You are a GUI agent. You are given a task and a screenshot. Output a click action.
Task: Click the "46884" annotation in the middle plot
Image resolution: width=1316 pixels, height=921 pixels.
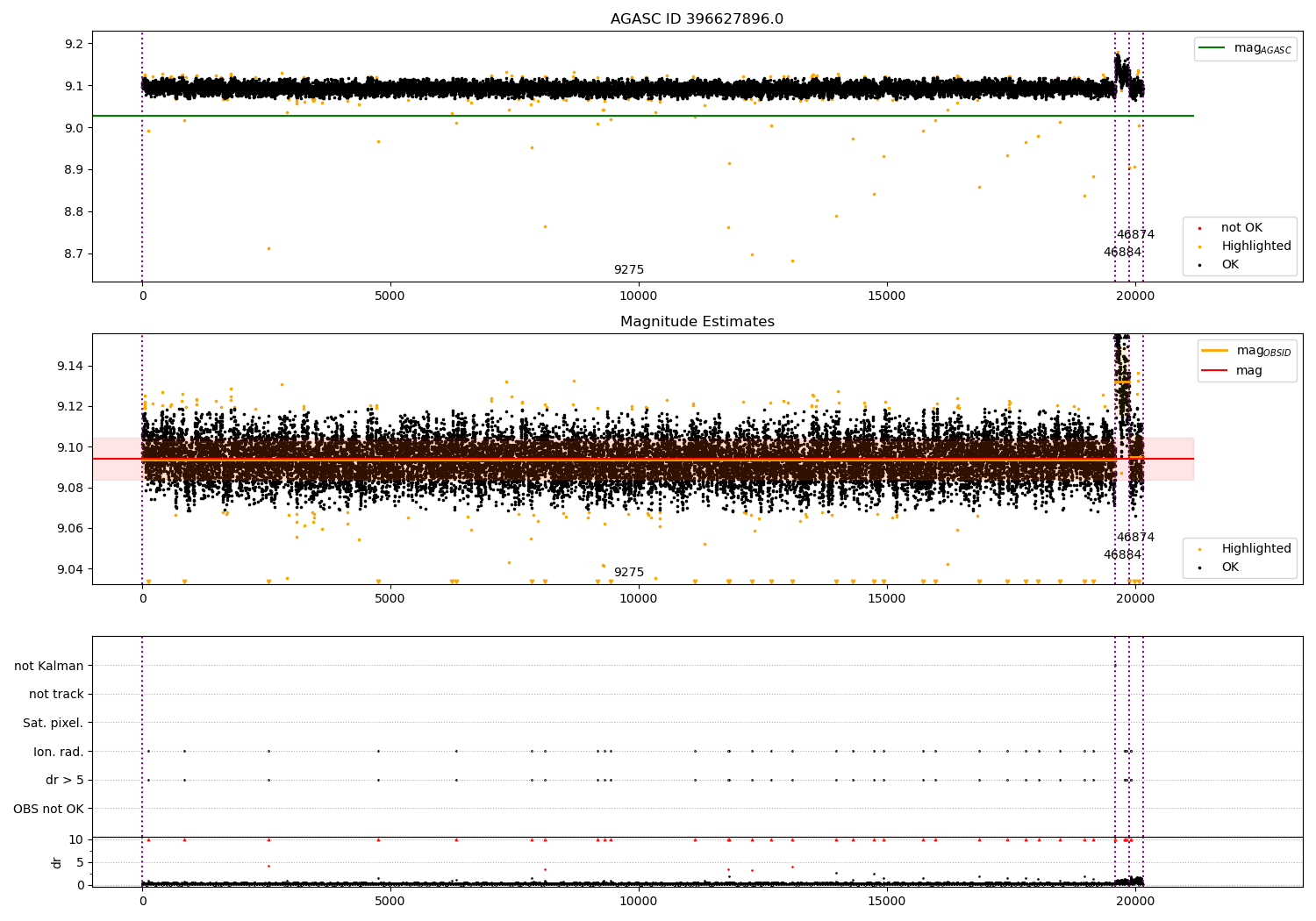(1122, 555)
